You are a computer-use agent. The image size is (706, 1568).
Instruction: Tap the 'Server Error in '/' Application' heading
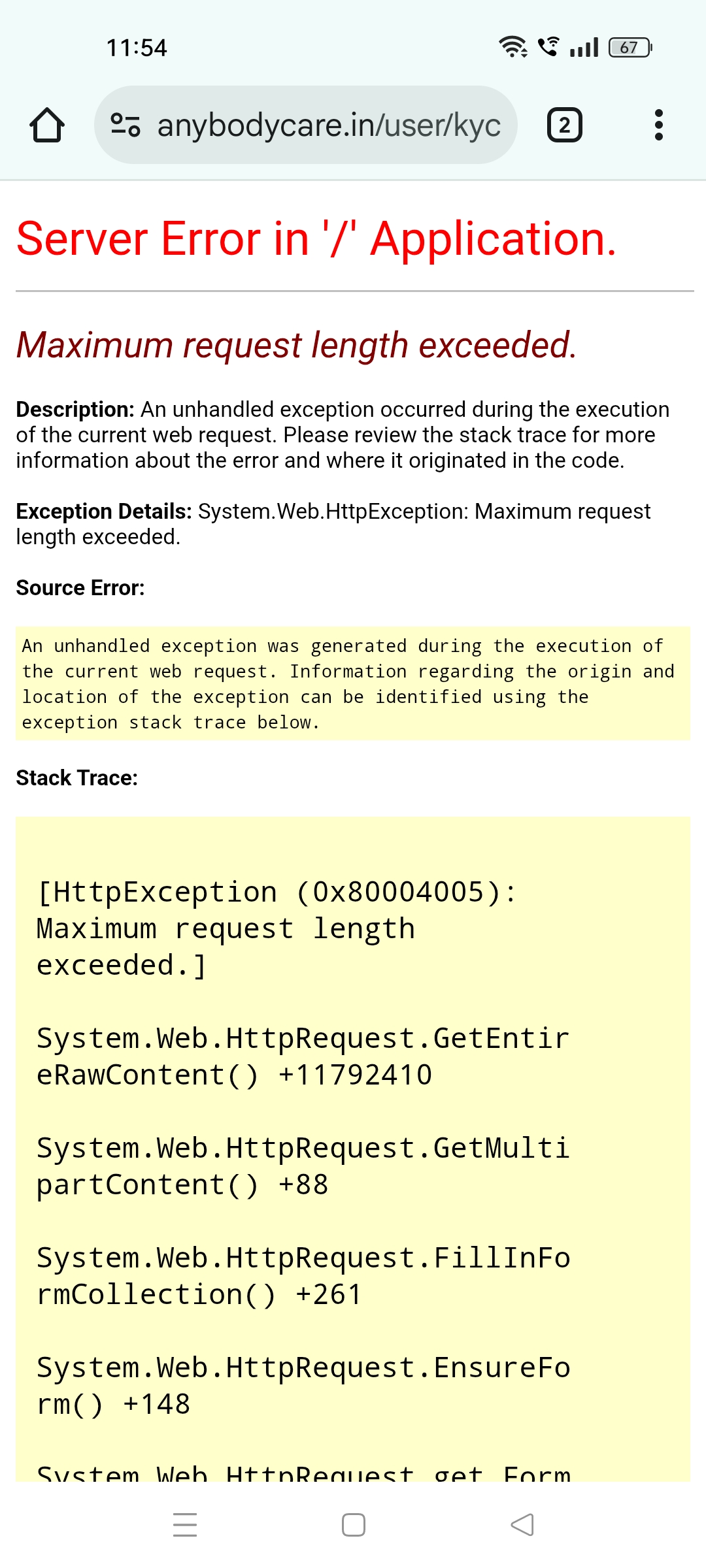click(316, 238)
